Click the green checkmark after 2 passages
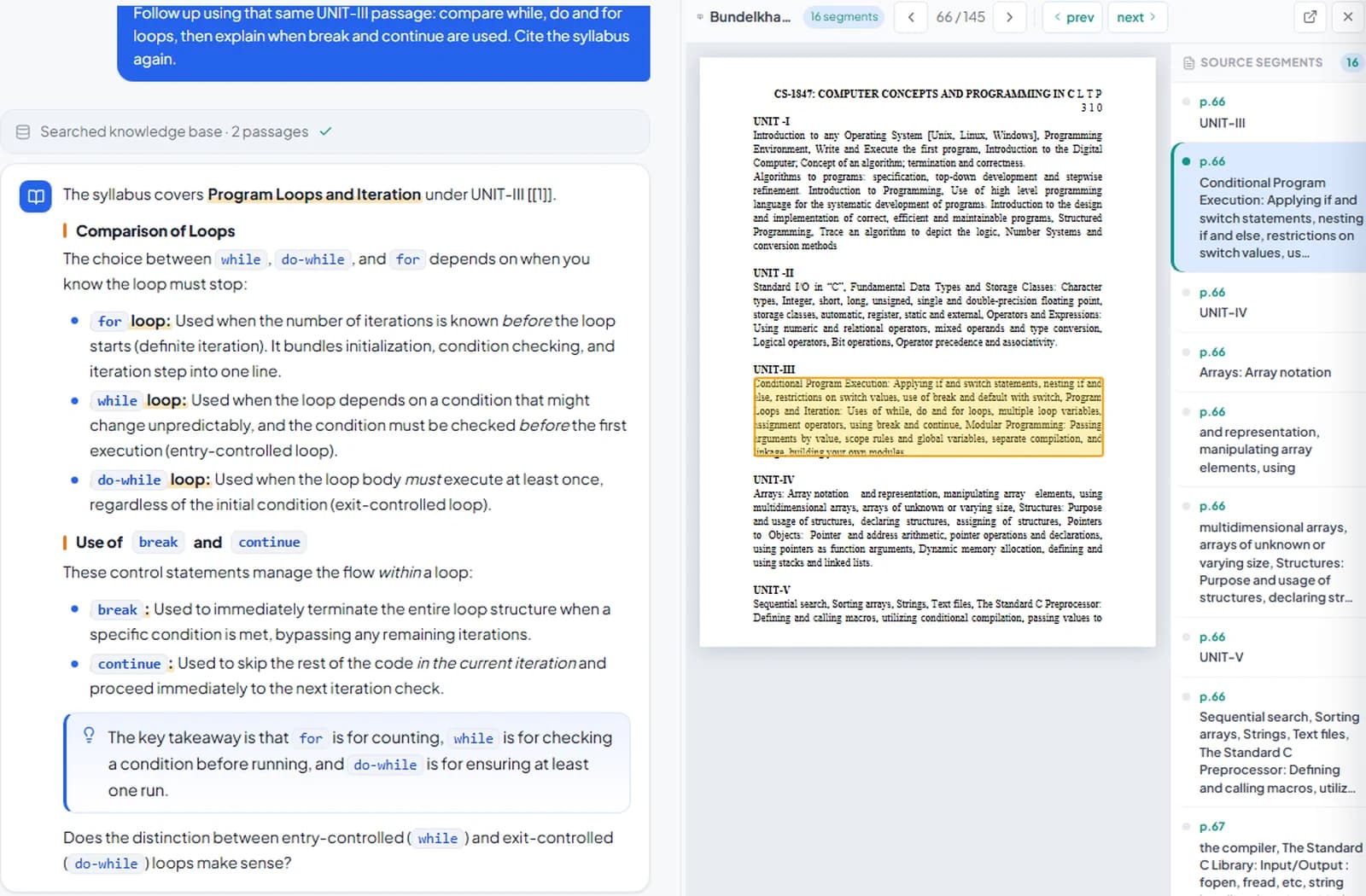The height and width of the screenshot is (896, 1366). coord(325,131)
